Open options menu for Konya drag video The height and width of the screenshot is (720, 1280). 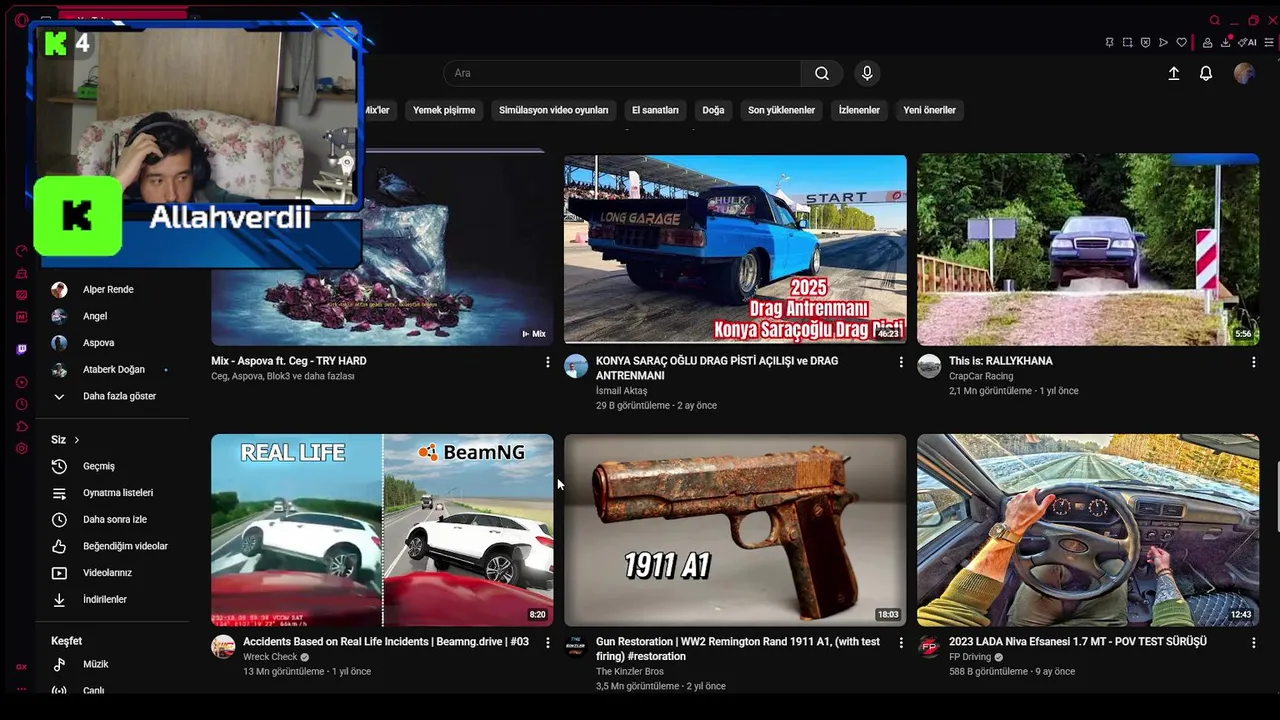tap(900, 362)
